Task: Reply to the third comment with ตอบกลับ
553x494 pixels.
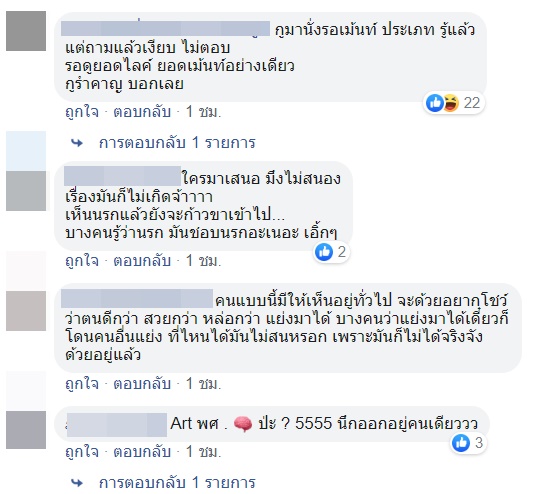Action: click(142, 384)
